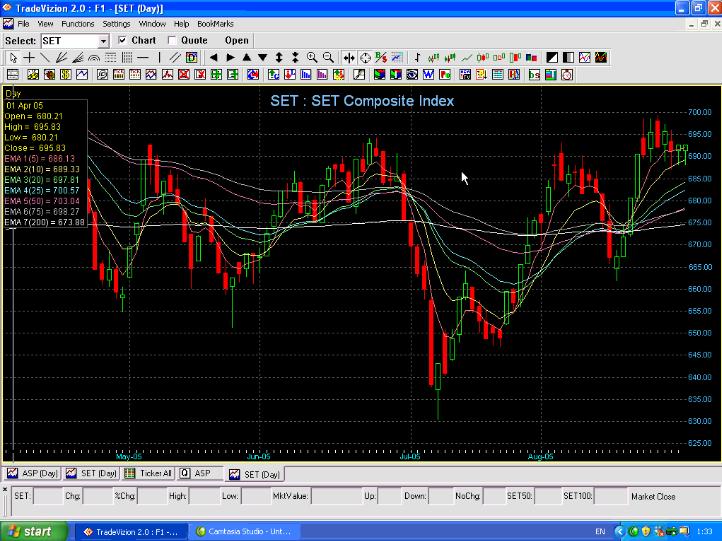Select the trend line drawing tool
Image resolution: width=722 pixels, height=541 pixels.
point(45,58)
